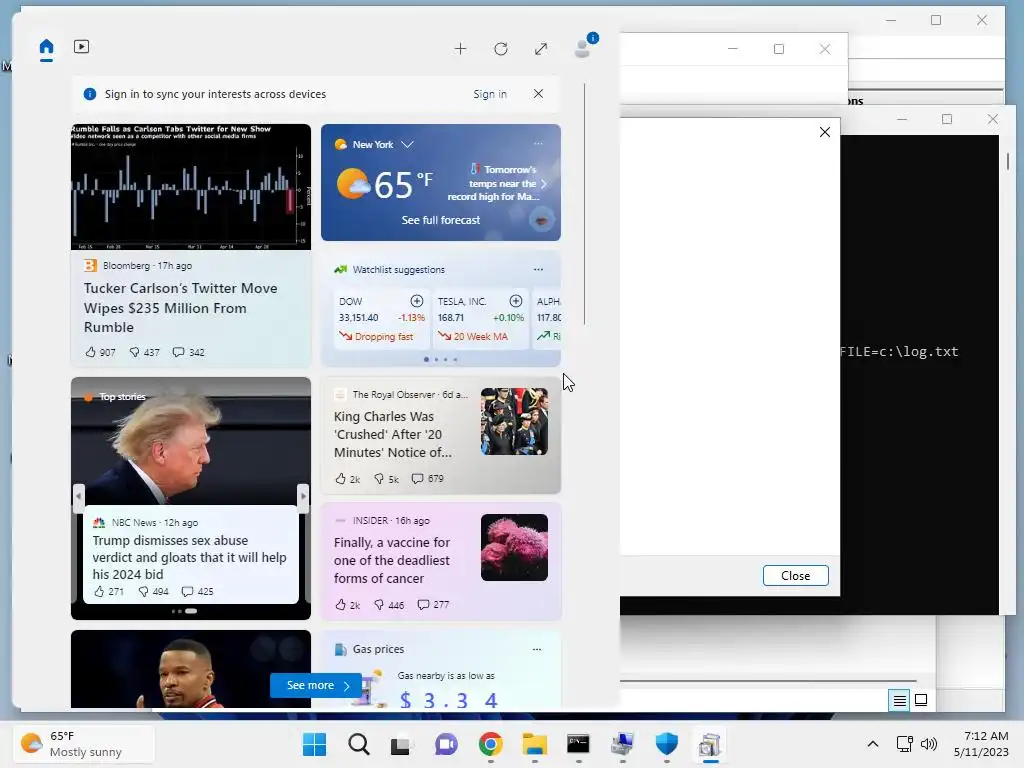1024x768 pixels.
Task: Like the Trump NBC News story
Action: coord(108,592)
